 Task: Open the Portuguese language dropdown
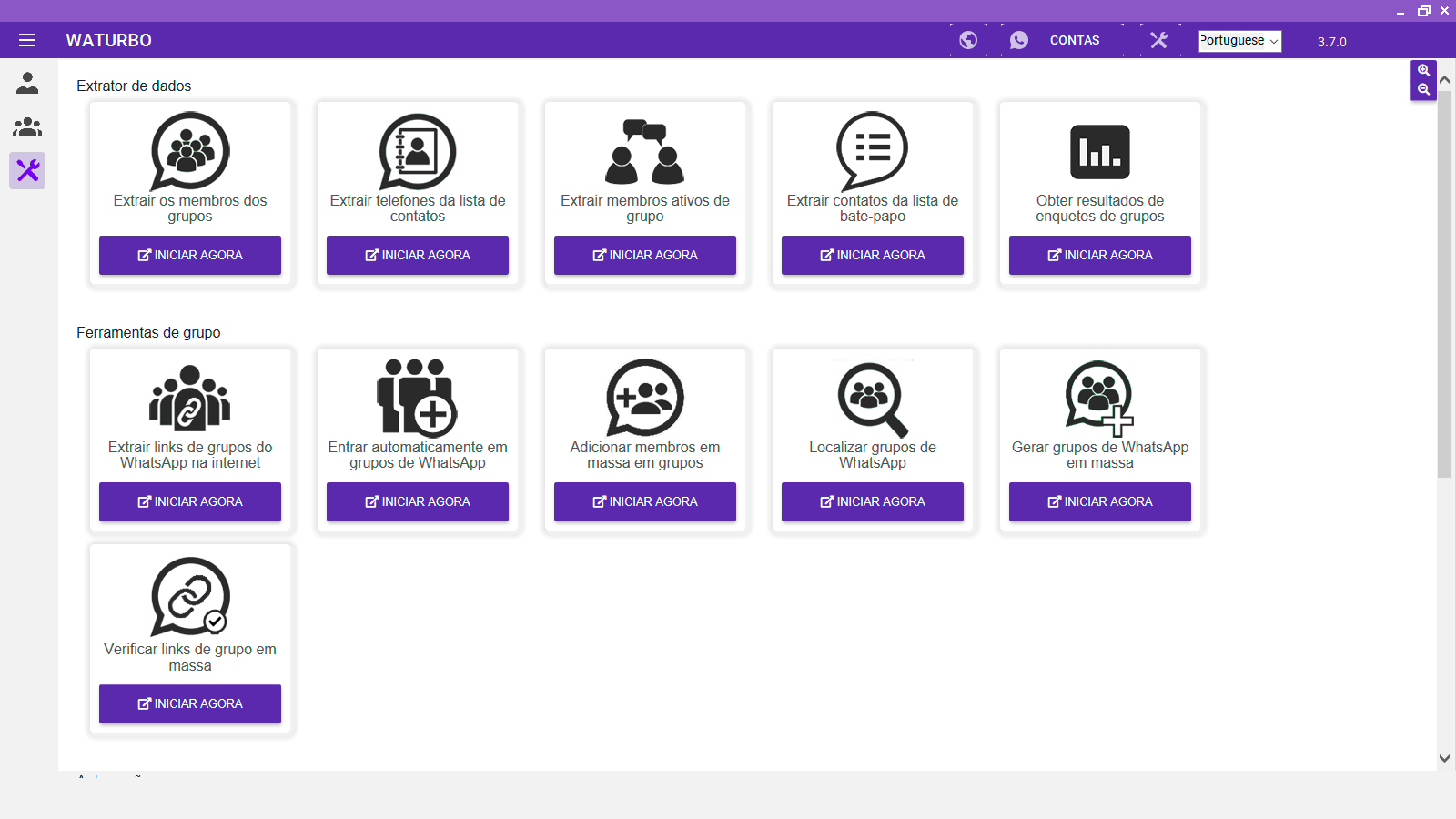[x=1239, y=41]
